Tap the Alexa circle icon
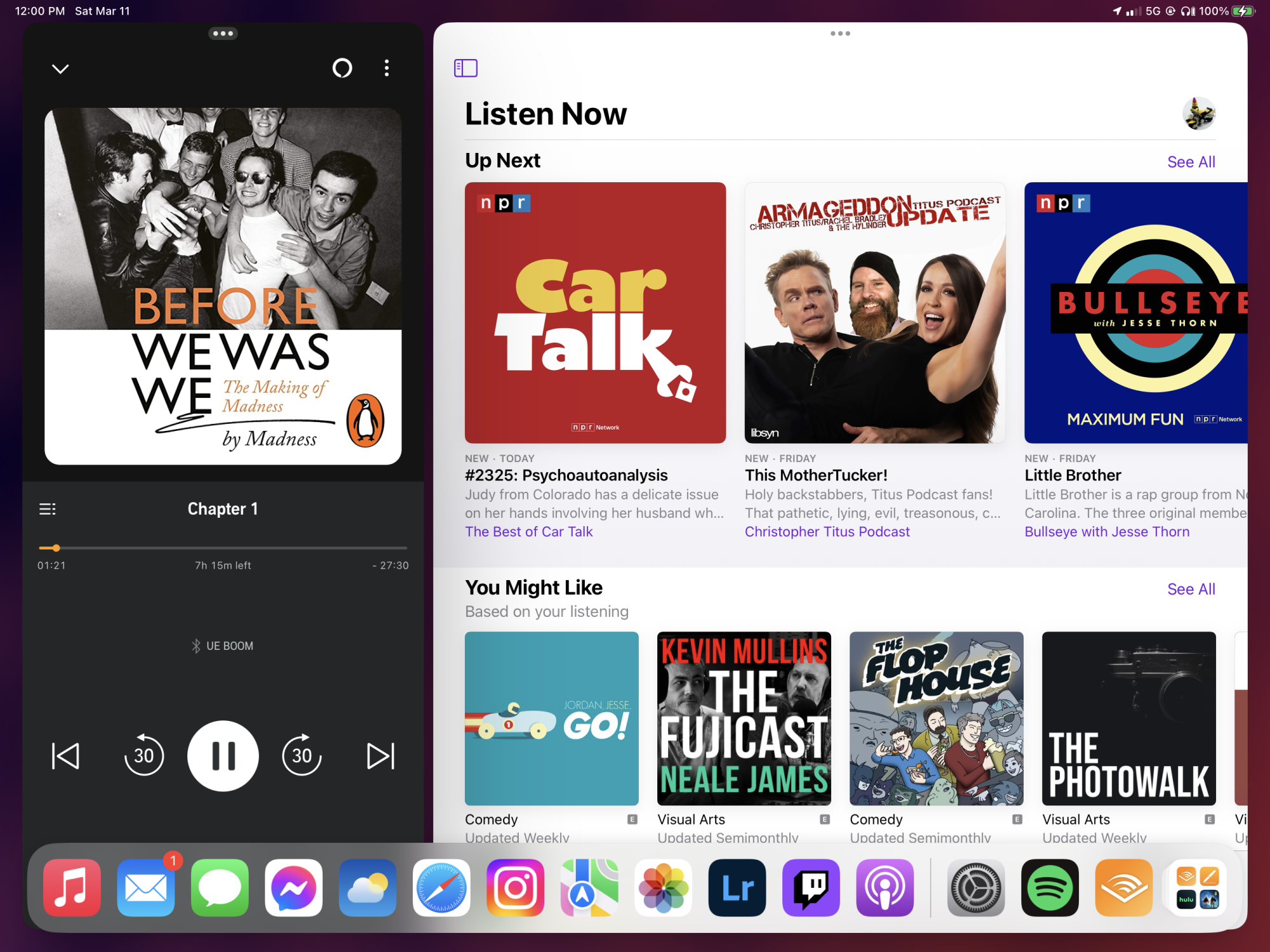 click(342, 68)
